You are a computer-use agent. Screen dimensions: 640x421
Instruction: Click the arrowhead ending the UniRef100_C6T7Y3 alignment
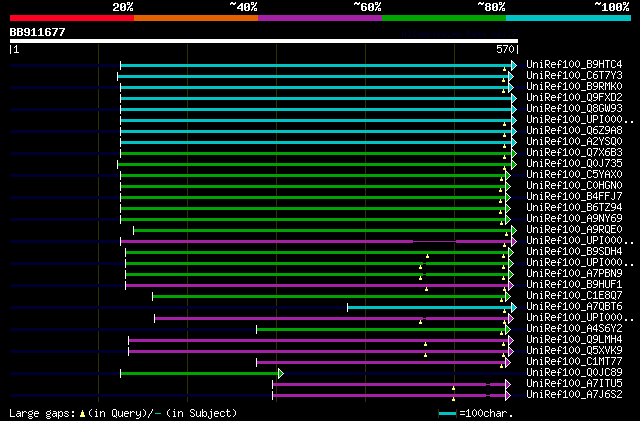pos(511,76)
